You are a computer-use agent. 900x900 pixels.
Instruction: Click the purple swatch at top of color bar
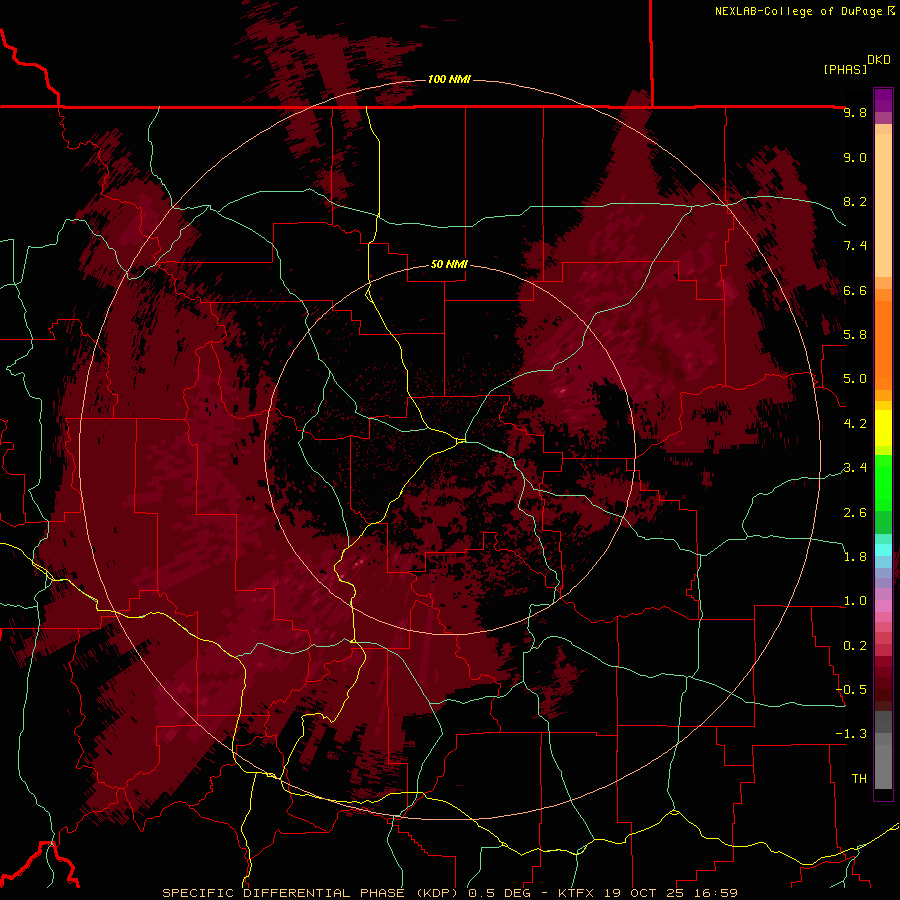(x=883, y=100)
